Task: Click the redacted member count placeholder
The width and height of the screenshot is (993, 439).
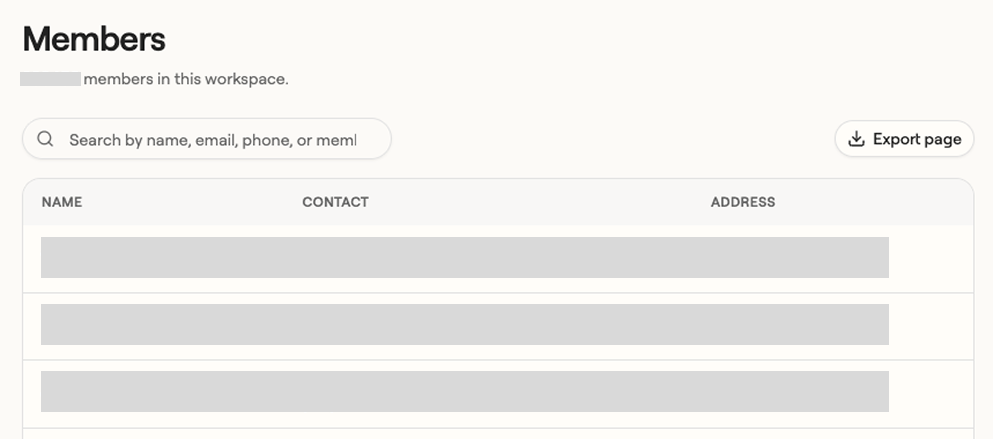Action: coord(50,79)
